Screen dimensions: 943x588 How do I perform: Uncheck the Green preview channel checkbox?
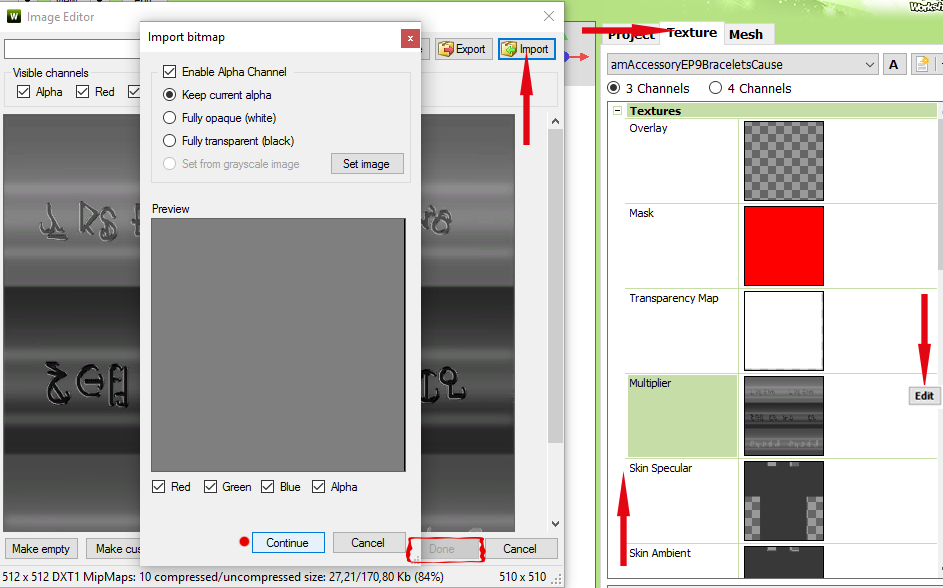click(x=211, y=487)
